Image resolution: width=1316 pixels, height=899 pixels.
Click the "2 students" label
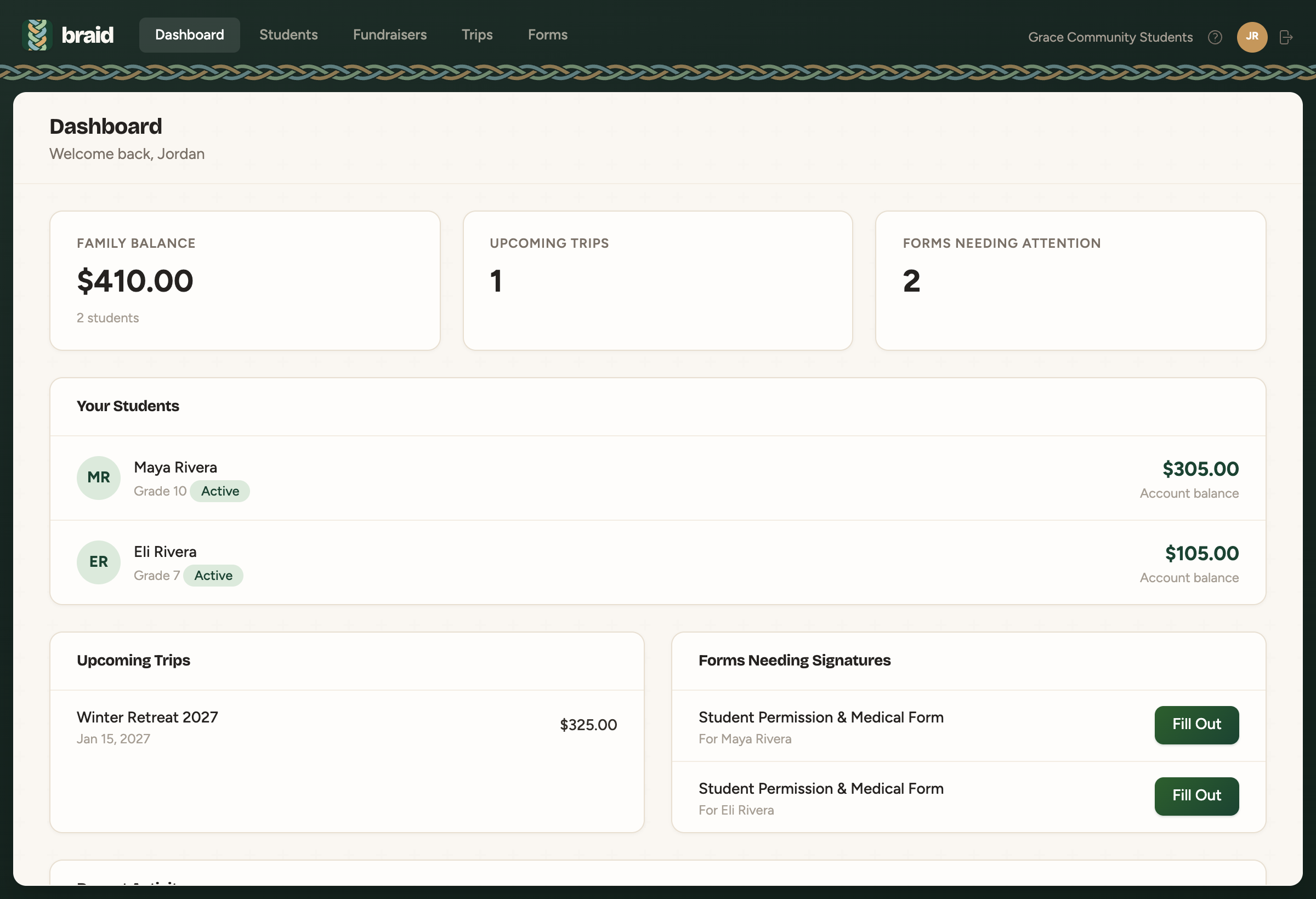[108, 318]
